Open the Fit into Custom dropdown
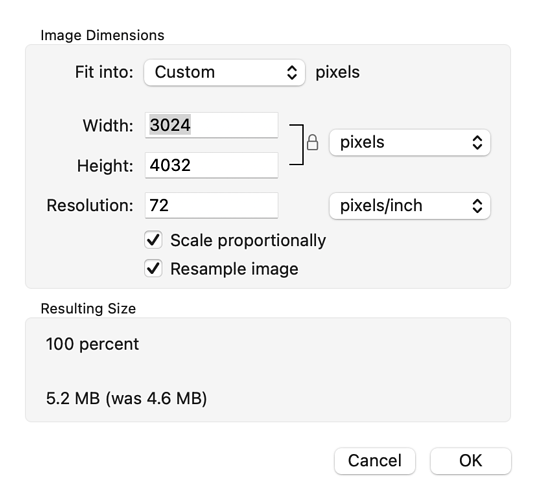This screenshot has width=537, height=500. 224,73
